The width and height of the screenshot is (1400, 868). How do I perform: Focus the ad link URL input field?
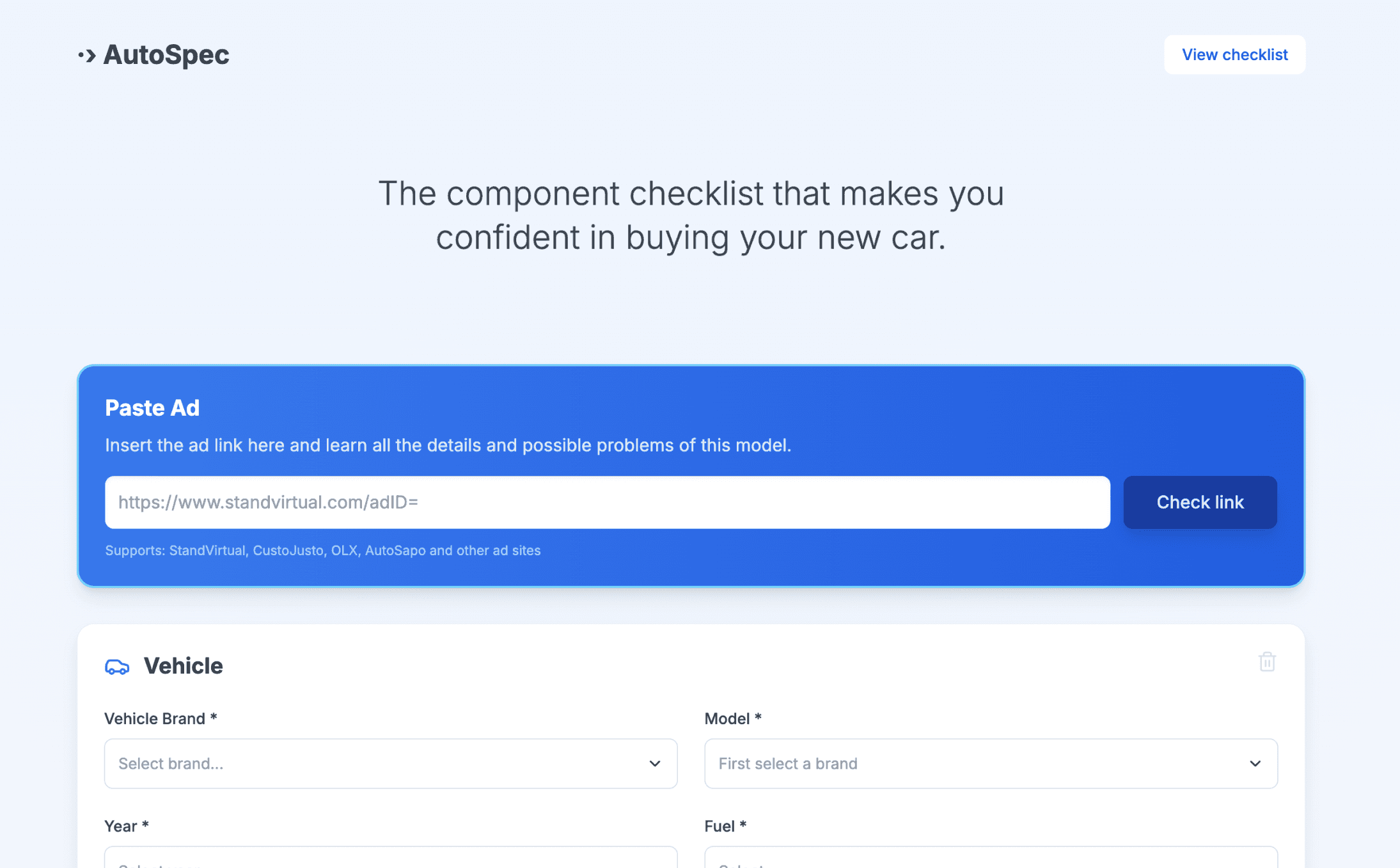point(607,502)
